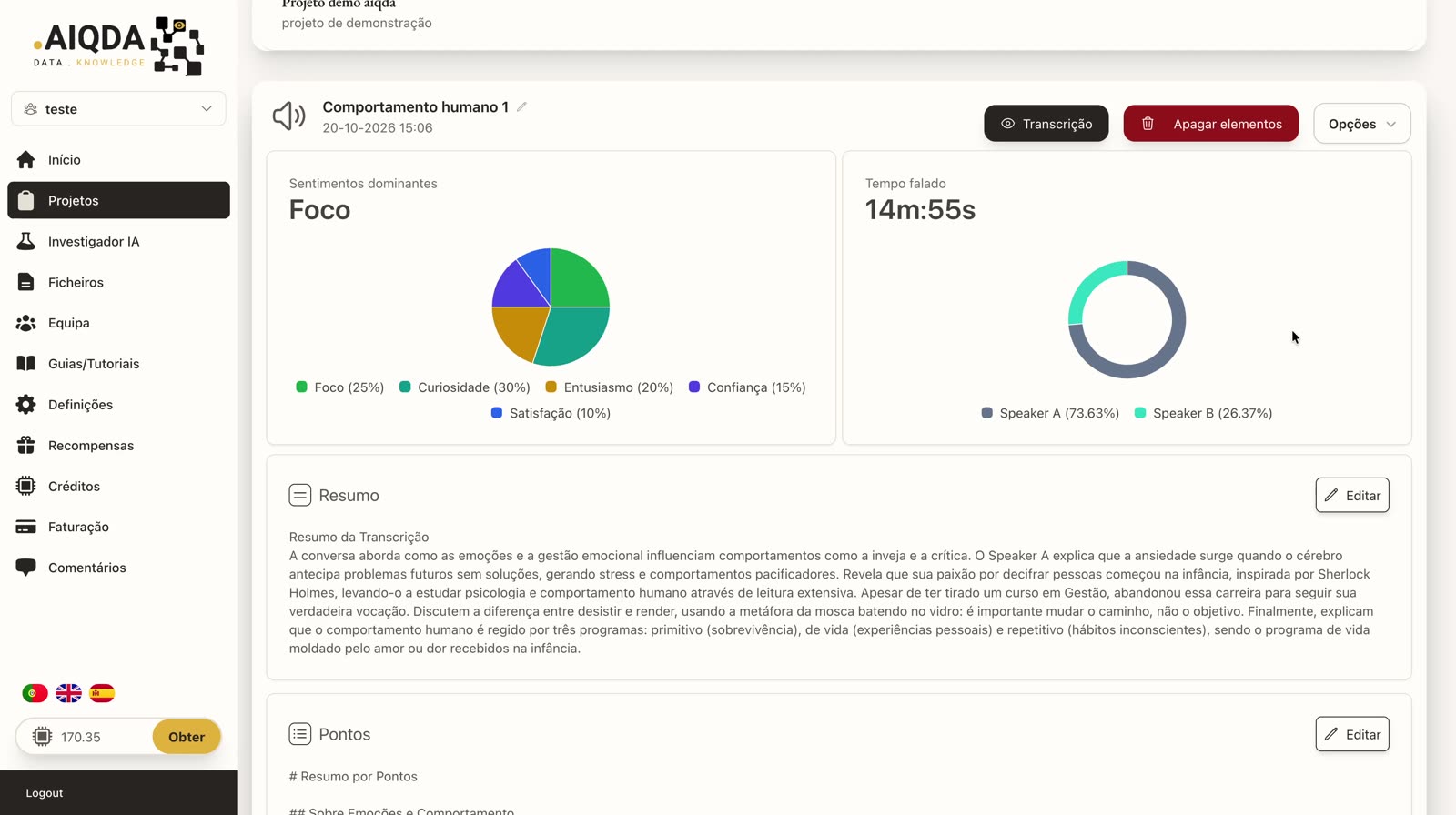Open Faturação page
This screenshot has height=815, width=1456.
[118, 527]
